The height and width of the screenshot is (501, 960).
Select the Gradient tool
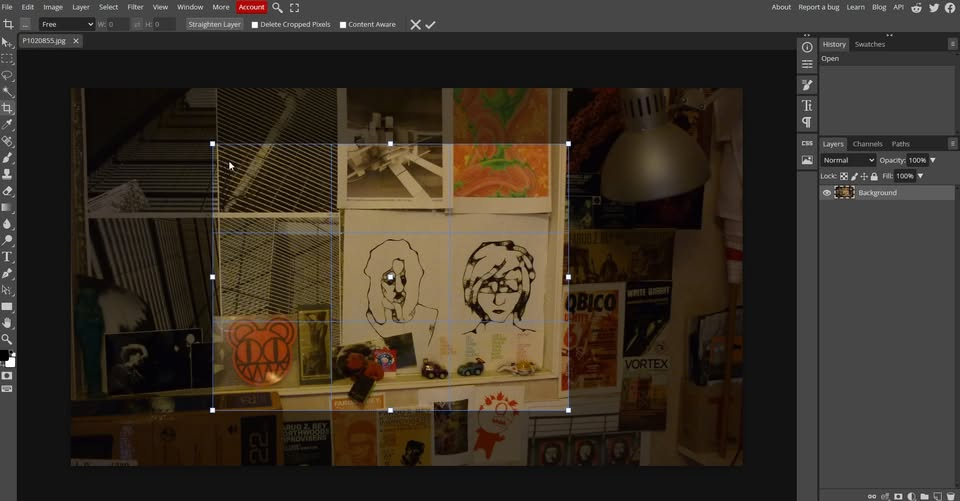(7, 208)
